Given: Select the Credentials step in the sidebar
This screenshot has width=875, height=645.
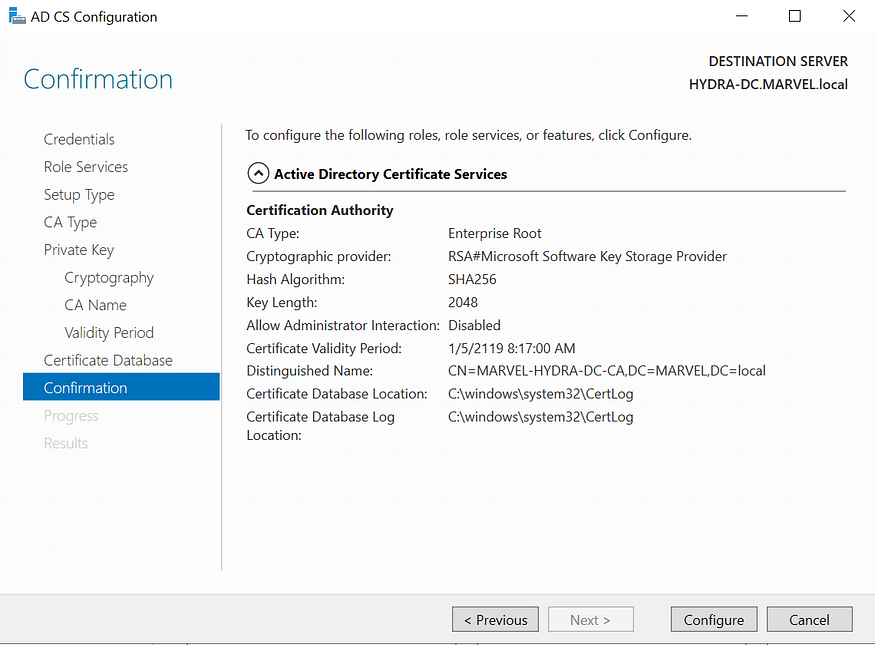Looking at the screenshot, I should 79,139.
